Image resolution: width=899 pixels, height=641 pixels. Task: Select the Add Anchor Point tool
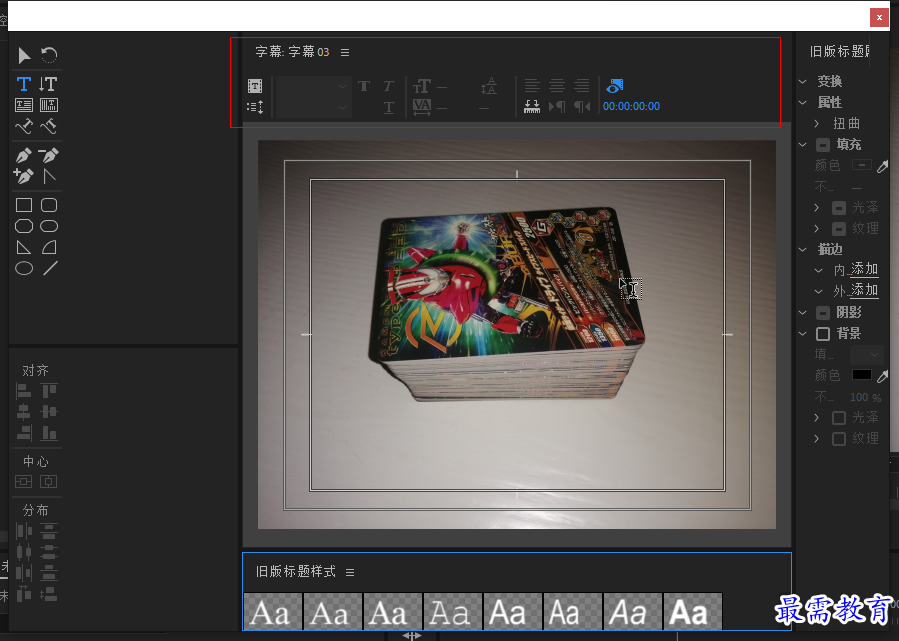[x=24, y=176]
